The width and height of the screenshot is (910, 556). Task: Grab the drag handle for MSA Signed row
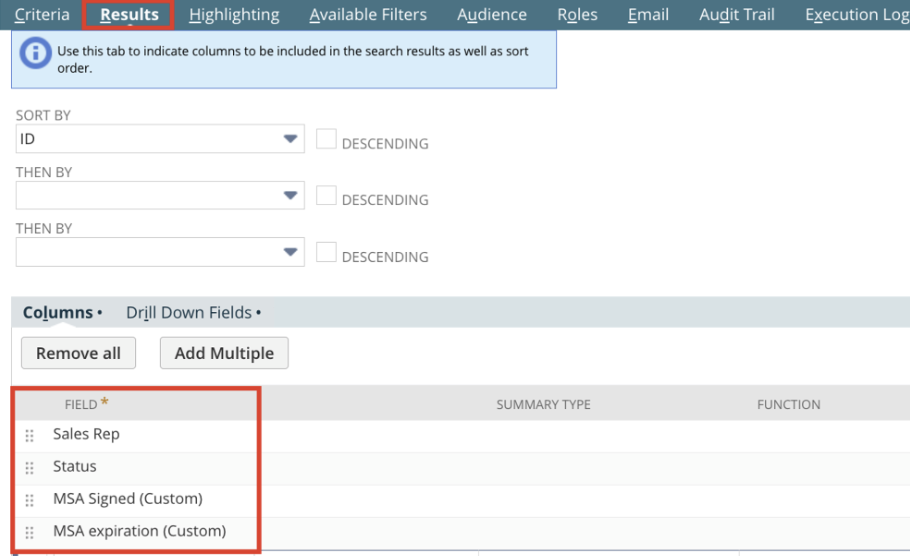30,500
